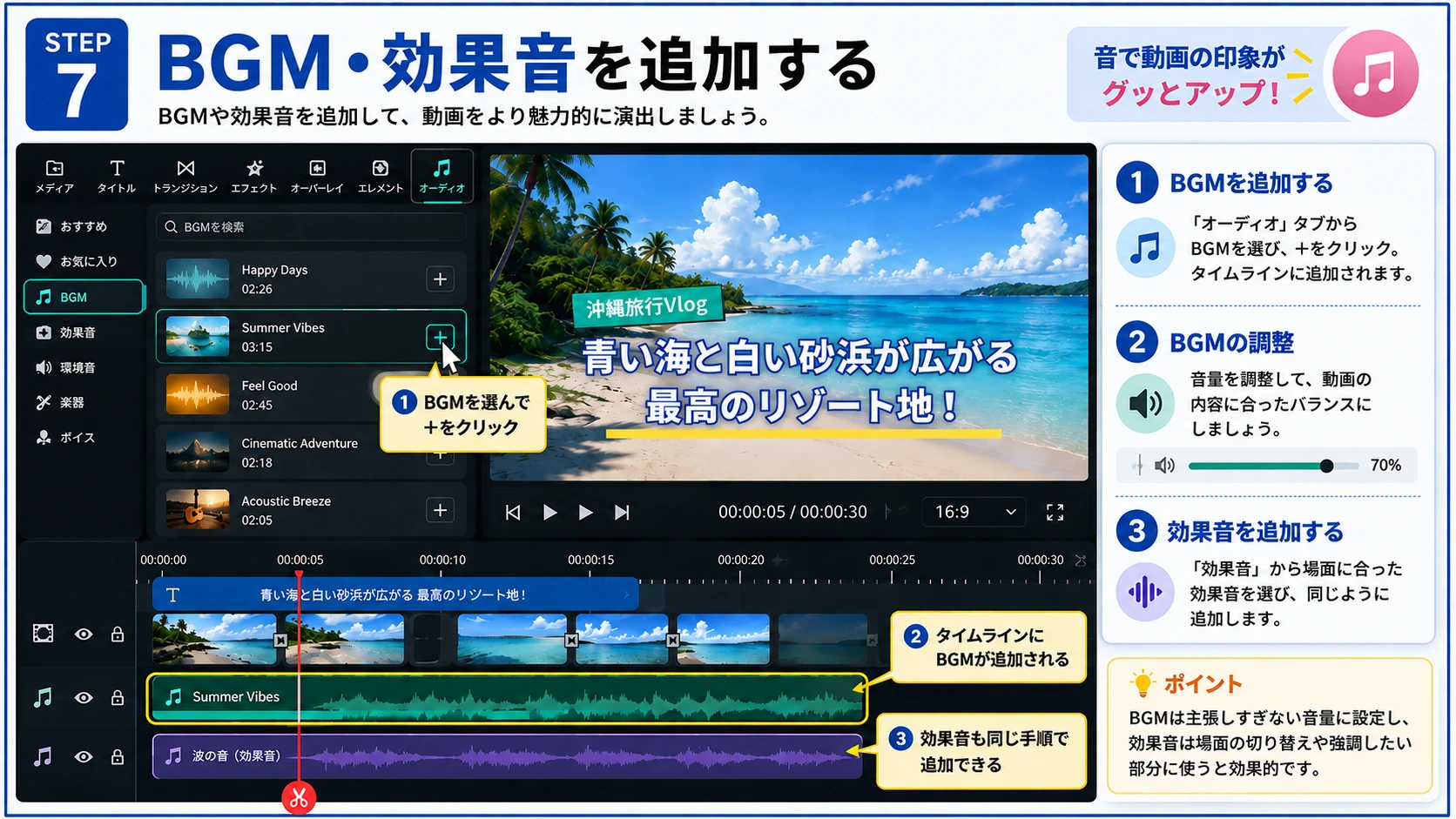
Task: Click the 沖縄旅行Vlog label in the preview
Action: (x=647, y=305)
